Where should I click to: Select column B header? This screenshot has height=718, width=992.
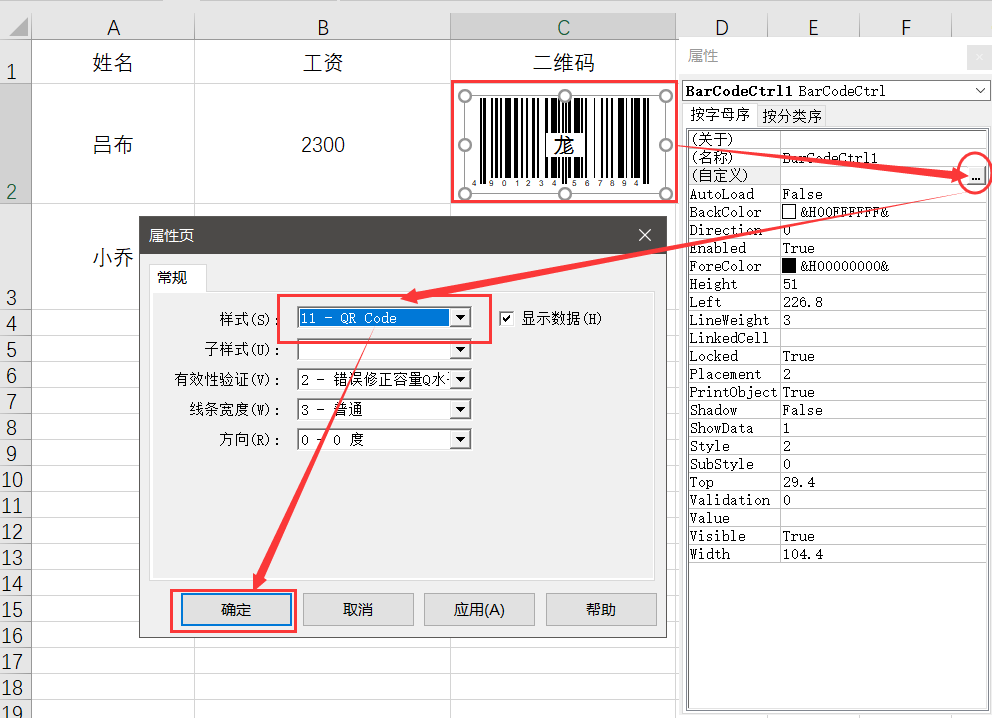[323, 27]
